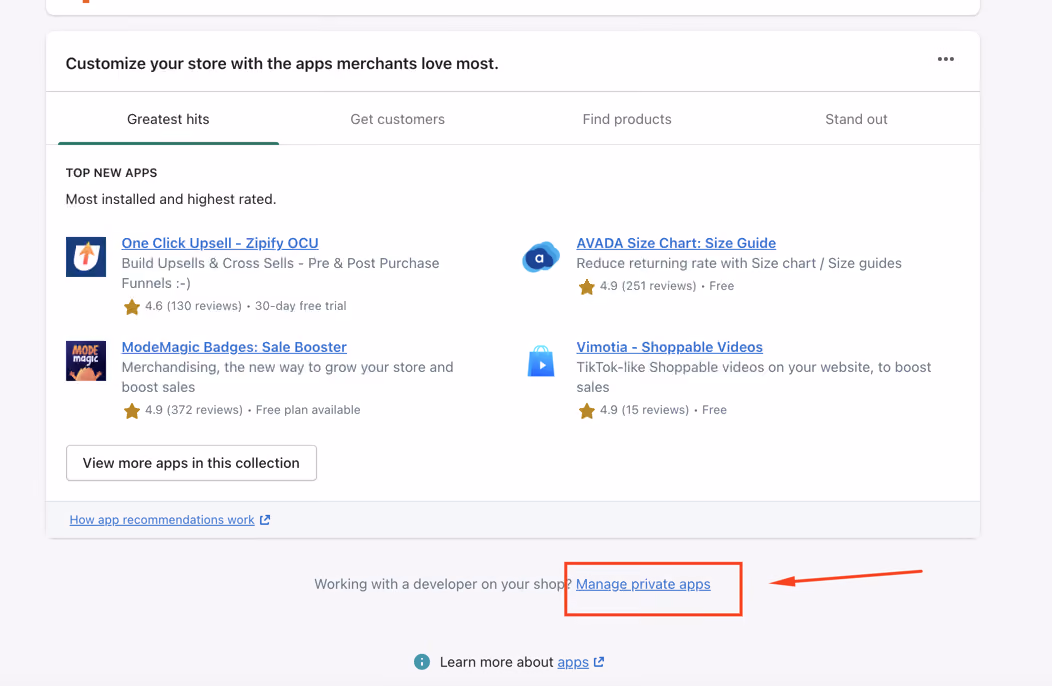
Task: Click the Customize your store heading
Action: point(282,64)
